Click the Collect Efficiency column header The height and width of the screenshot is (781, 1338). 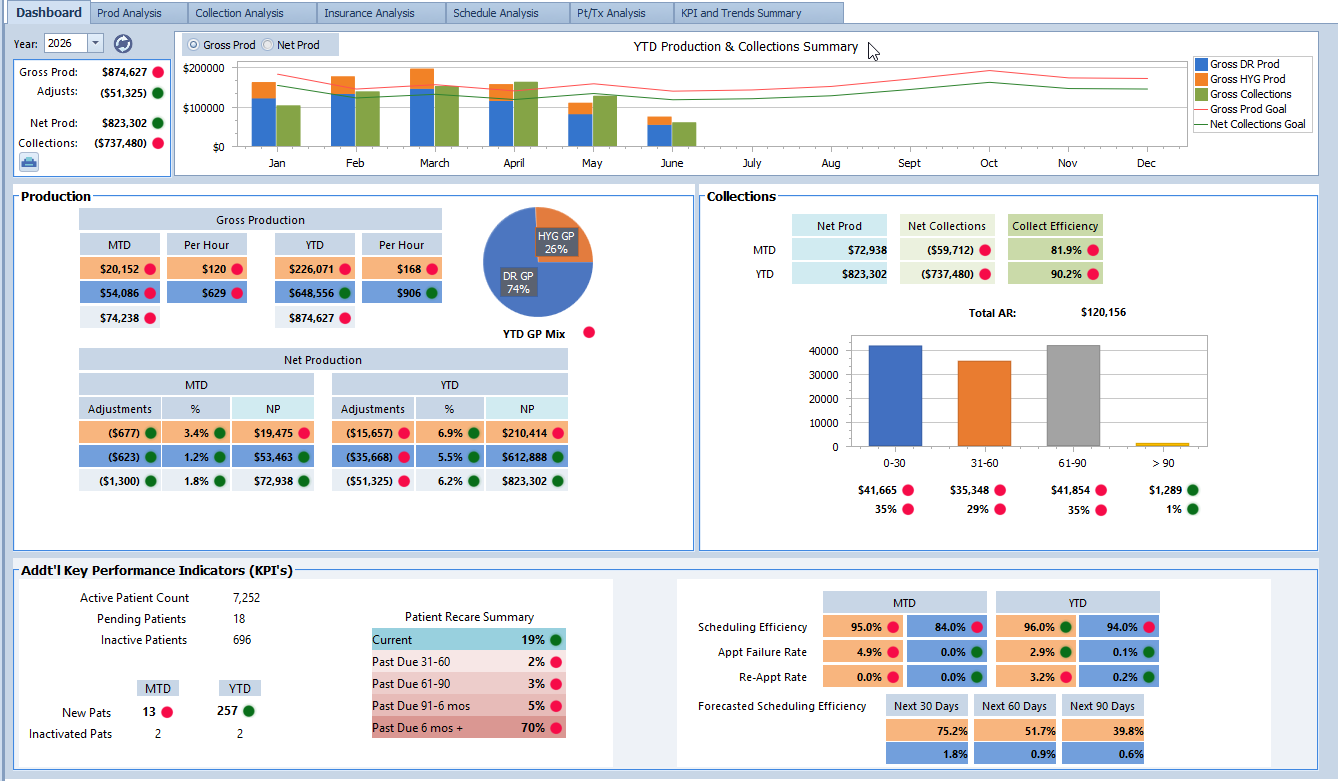(x=1055, y=226)
